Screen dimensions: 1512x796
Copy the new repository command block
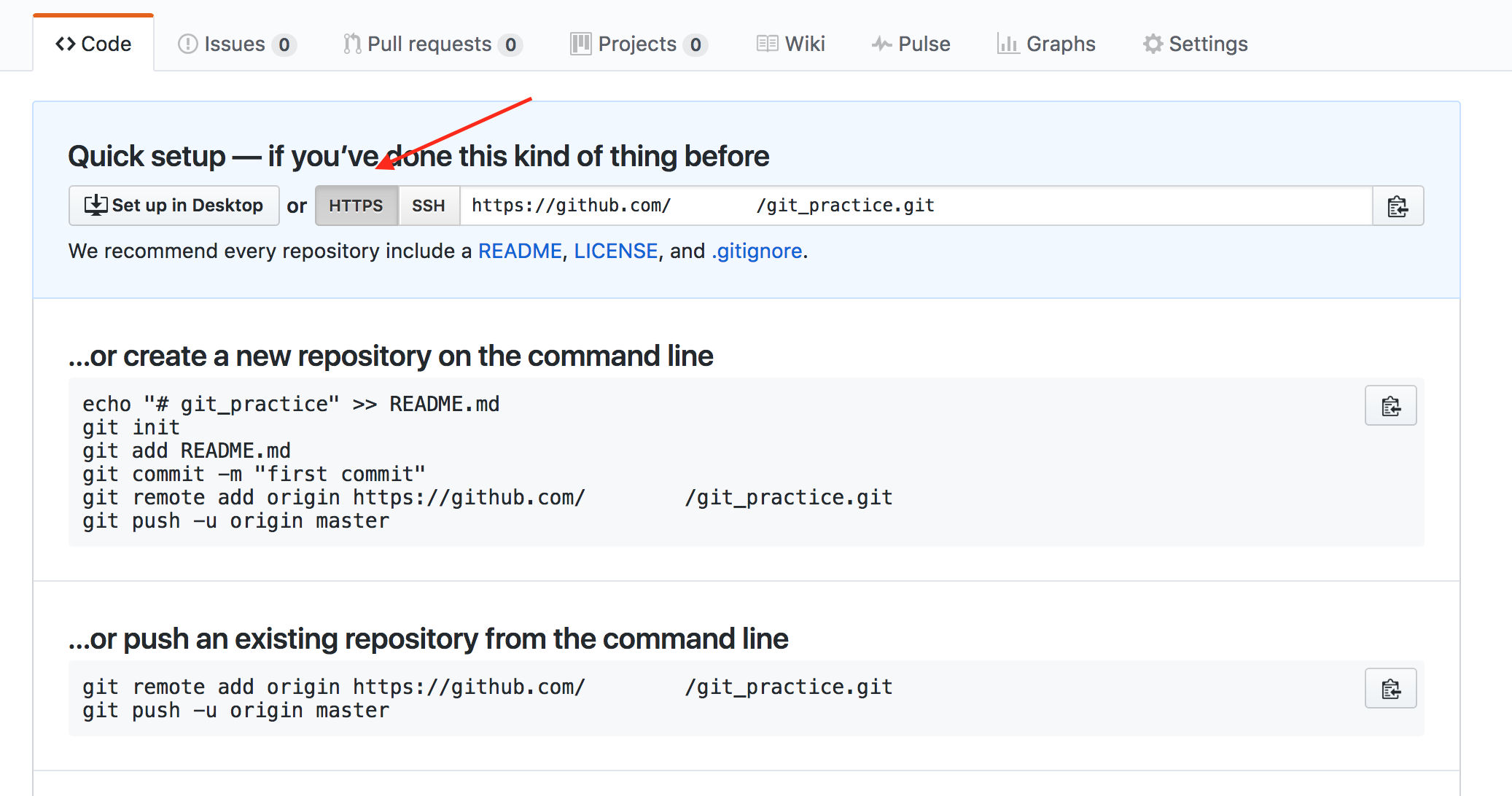tap(1390, 405)
